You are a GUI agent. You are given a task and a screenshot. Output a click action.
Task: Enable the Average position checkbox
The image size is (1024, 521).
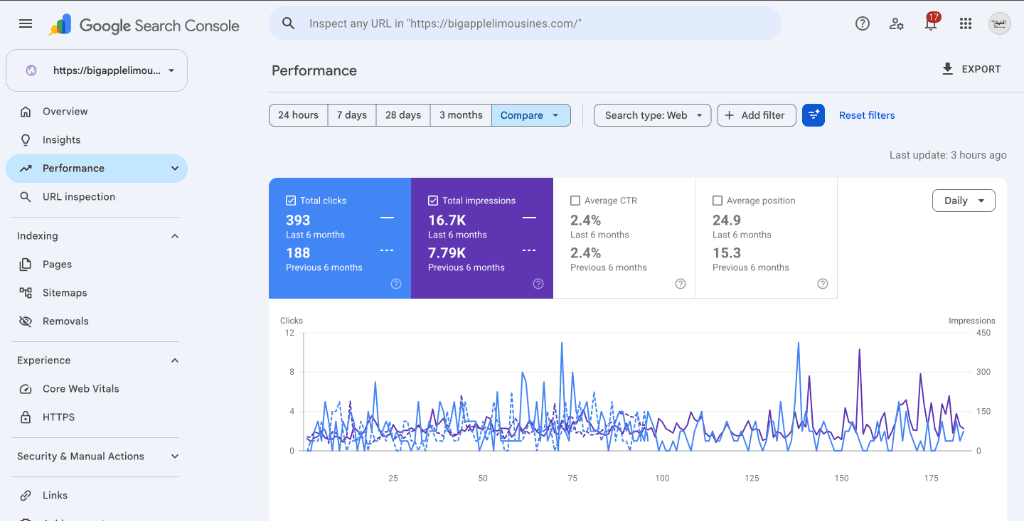click(x=717, y=200)
